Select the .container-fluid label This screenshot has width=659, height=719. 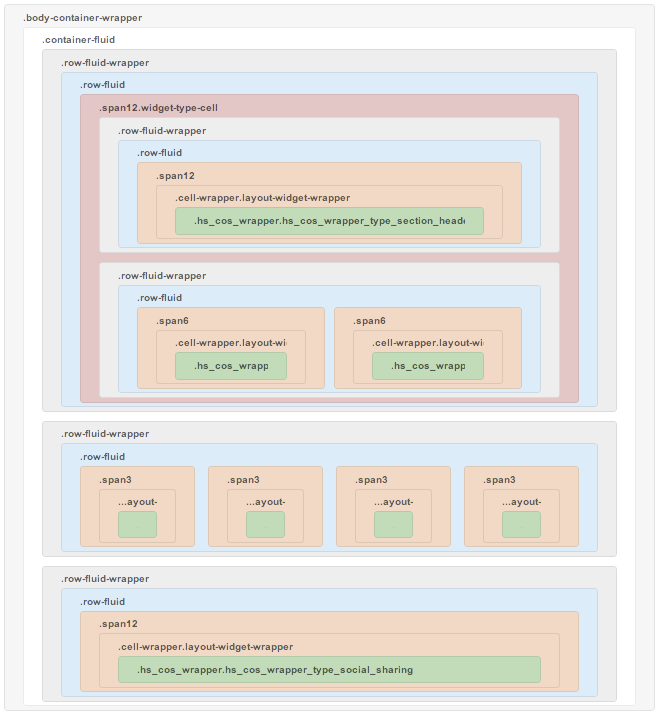[78, 40]
